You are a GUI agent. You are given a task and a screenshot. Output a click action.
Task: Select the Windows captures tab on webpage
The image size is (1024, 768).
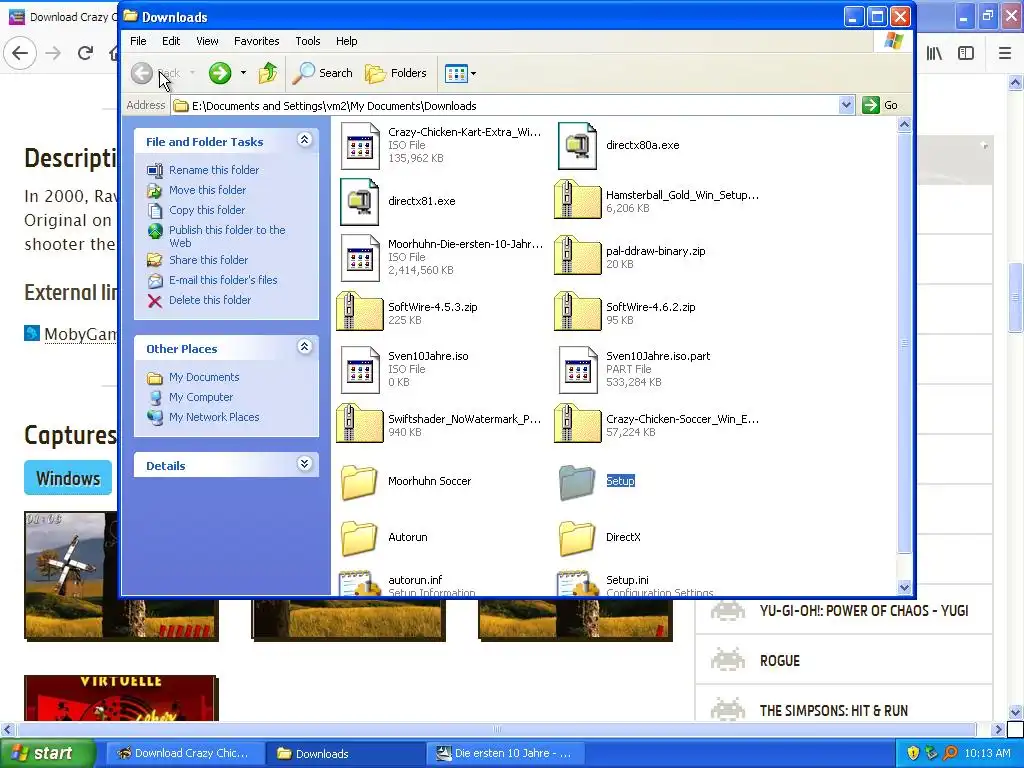pyautogui.click(x=68, y=478)
